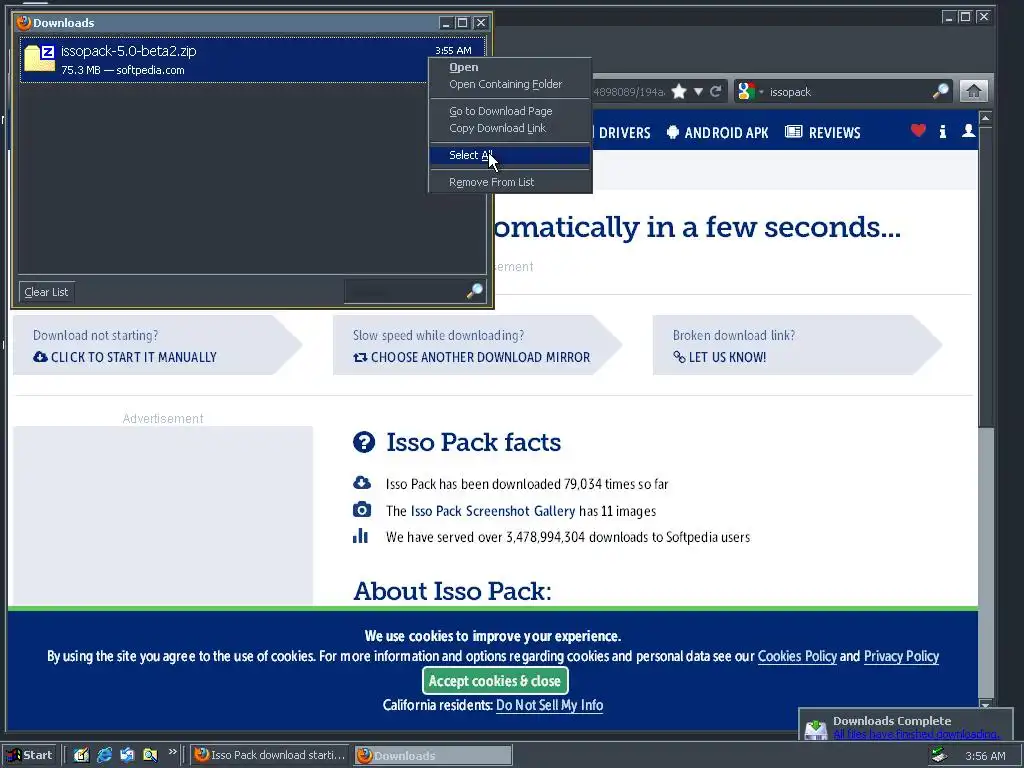Click the fourth quick launch search icon
This screenshot has width=1024, height=768.
point(150,755)
